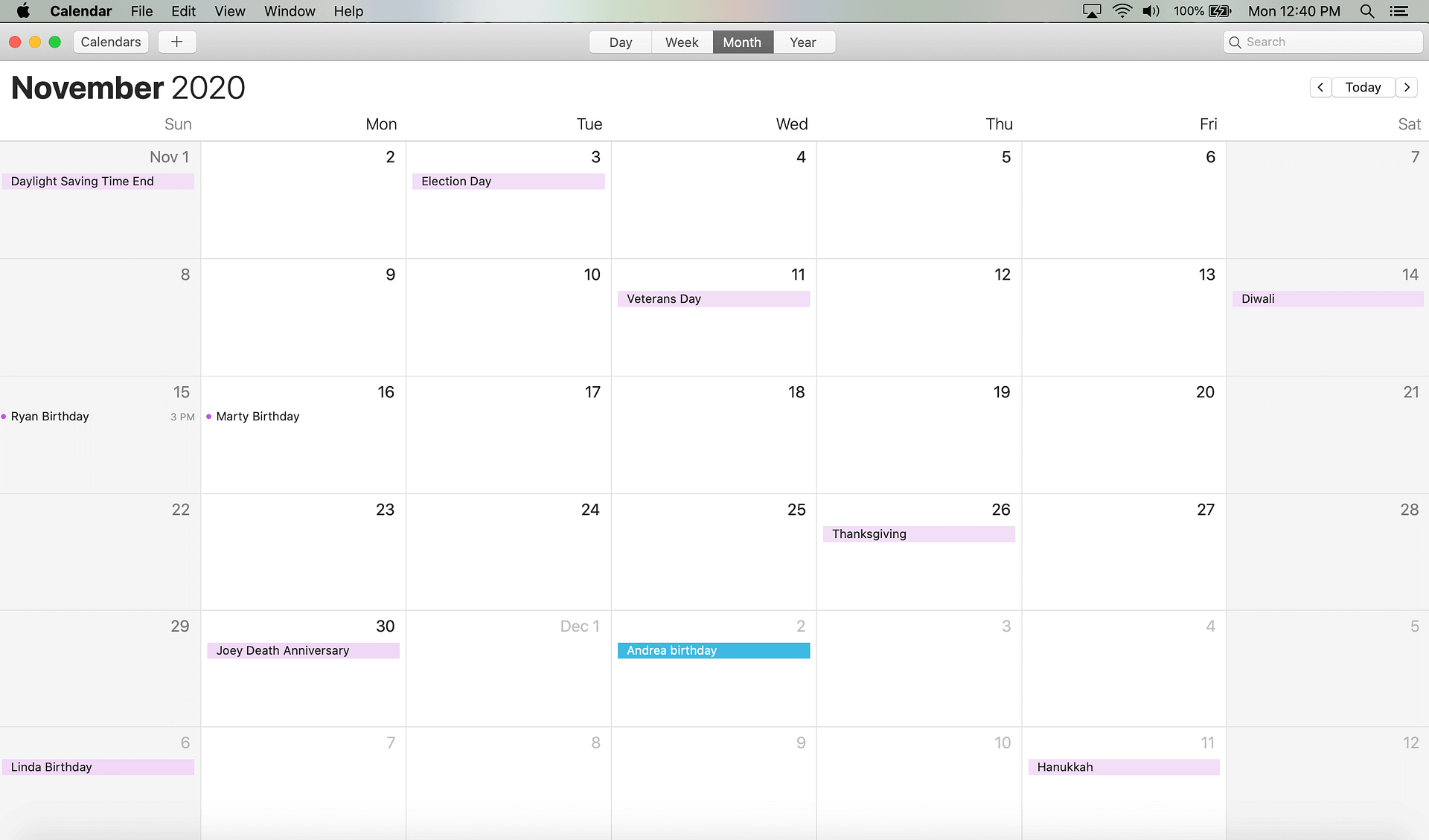The height and width of the screenshot is (840, 1429).
Task: Click the forward navigation arrow
Action: point(1407,87)
